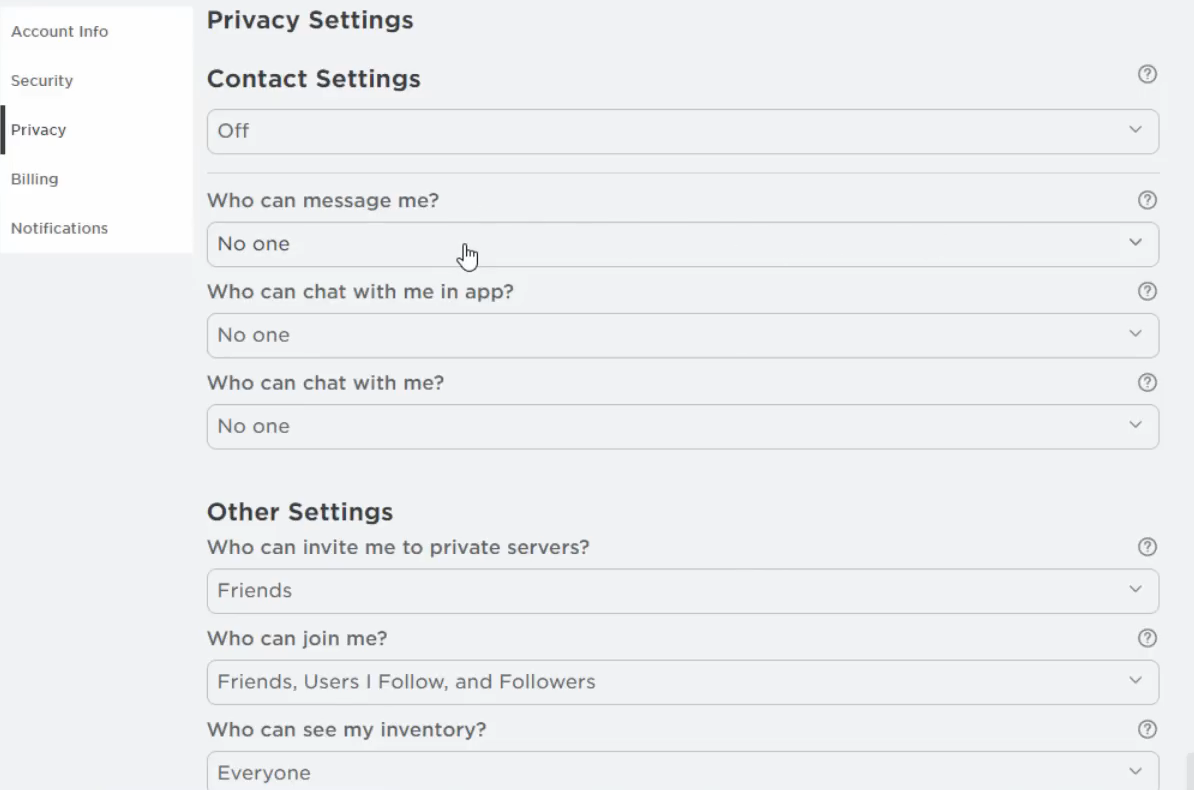Switch to the Notifications settings tab
Image resolution: width=1194 pixels, height=790 pixels.
(x=59, y=228)
